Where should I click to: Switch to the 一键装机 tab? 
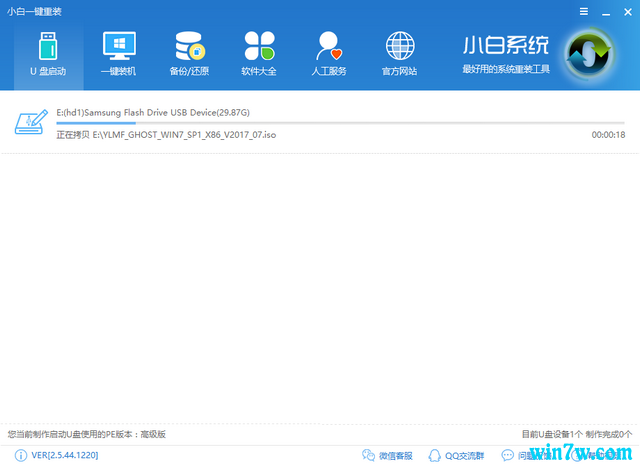coord(119,55)
